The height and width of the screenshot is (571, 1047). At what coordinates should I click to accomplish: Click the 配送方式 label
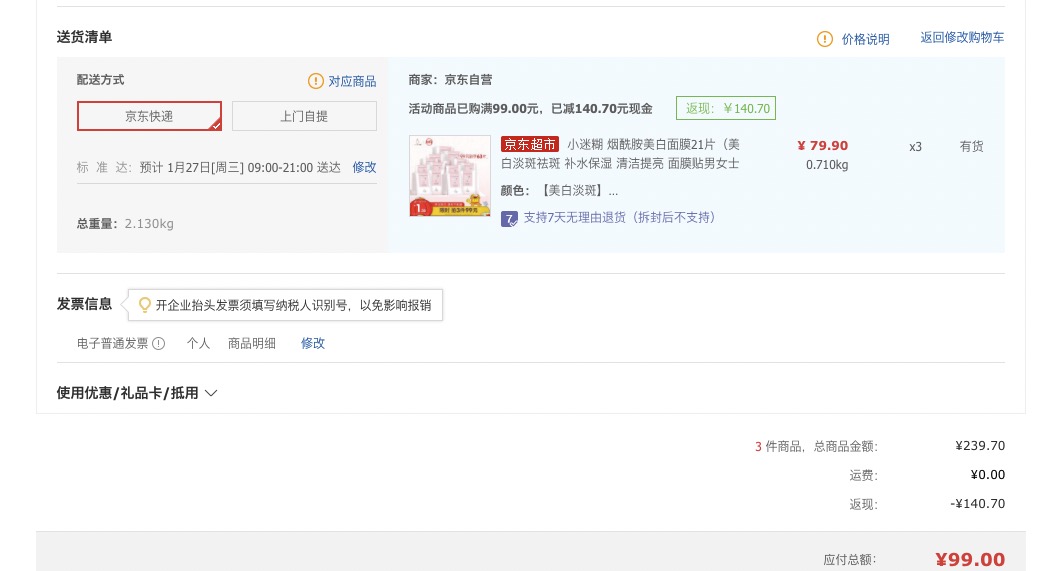tap(100, 79)
